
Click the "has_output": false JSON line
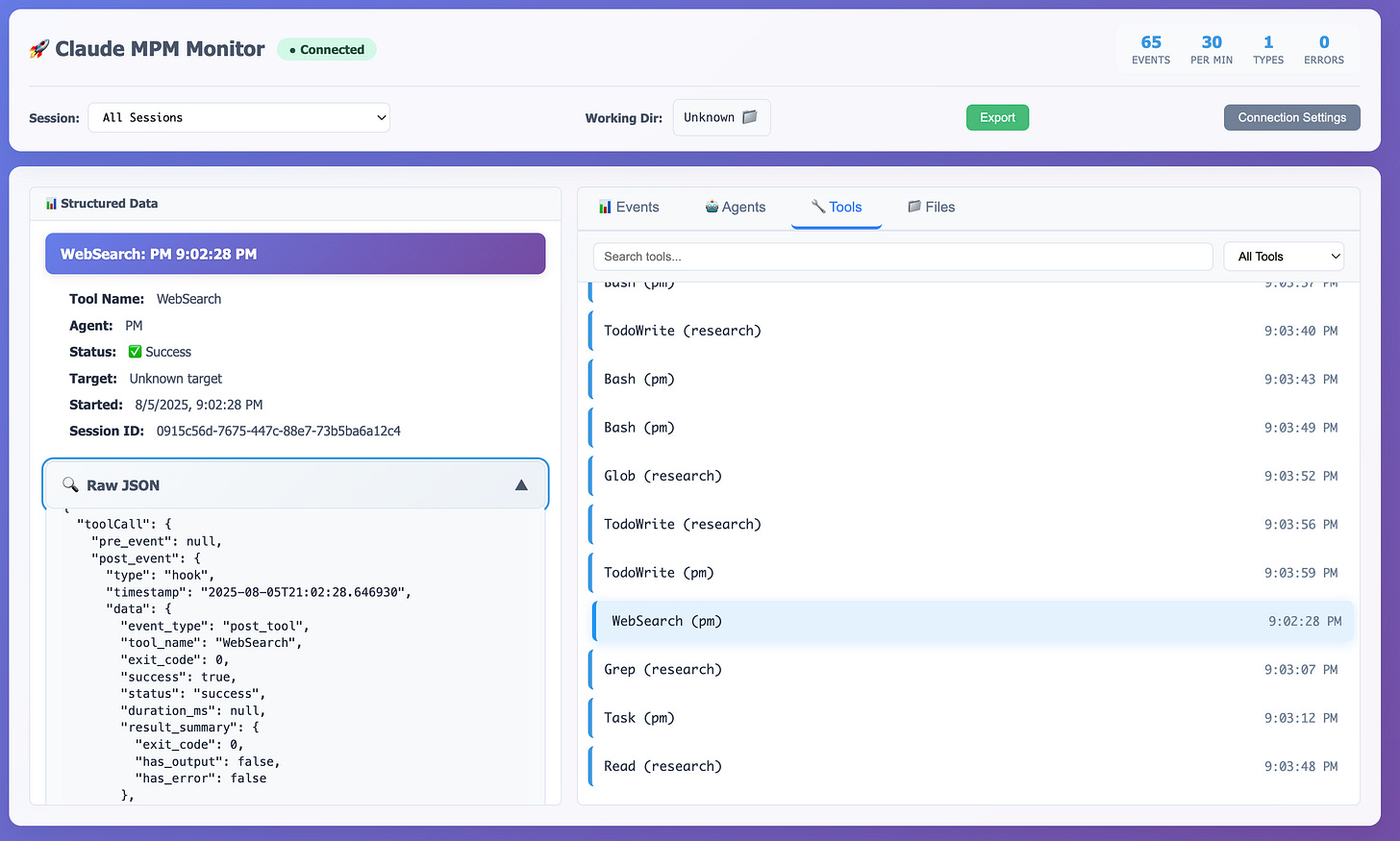tap(208, 761)
